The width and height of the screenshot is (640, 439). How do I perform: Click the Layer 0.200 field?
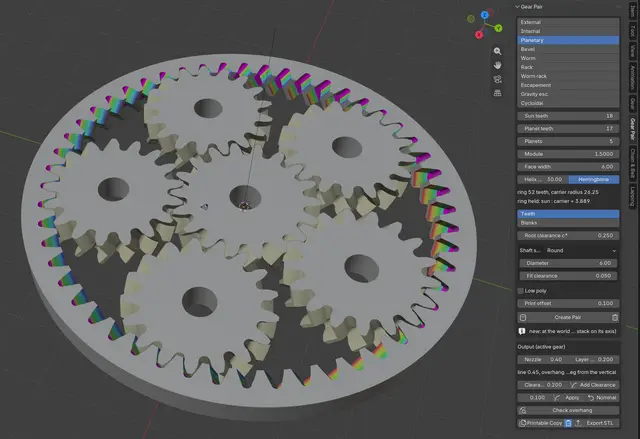tap(593, 359)
